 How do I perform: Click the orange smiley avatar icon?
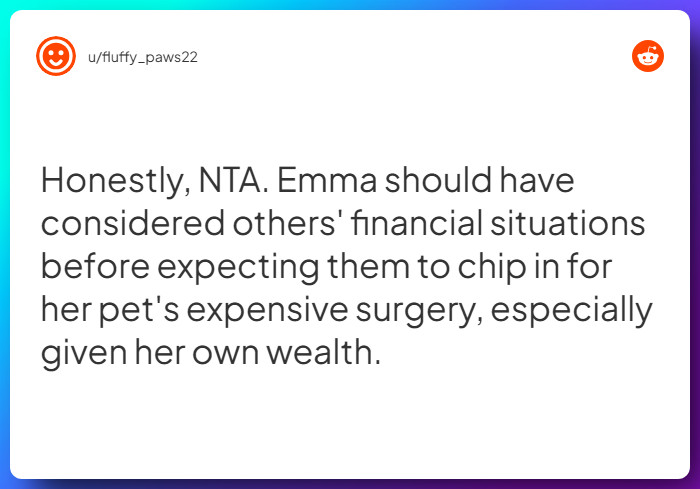[x=56, y=57]
